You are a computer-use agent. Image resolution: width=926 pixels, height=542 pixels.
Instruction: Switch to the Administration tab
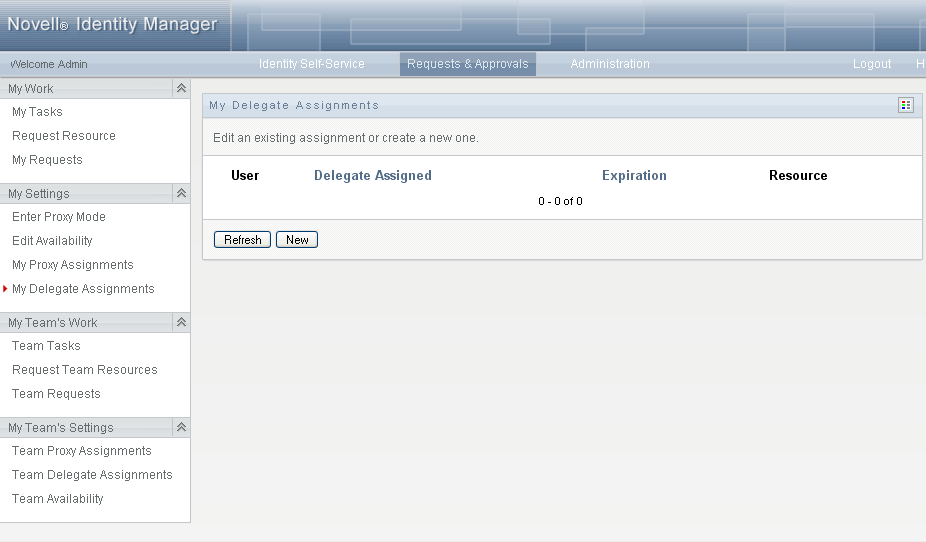pyautogui.click(x=610, y=64)
